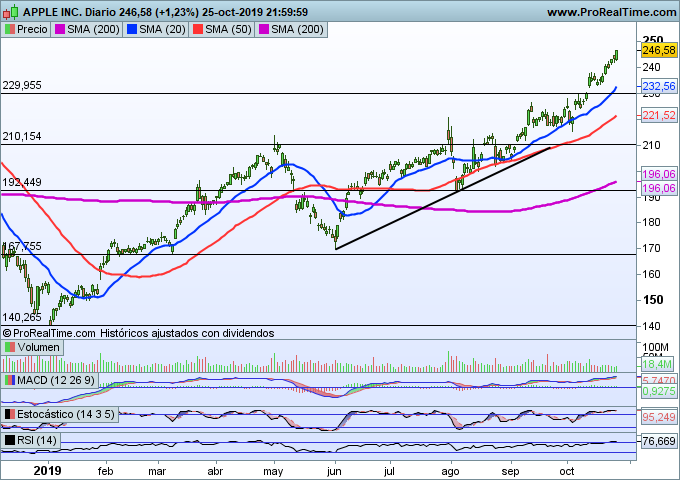Click the mar month label

tap(157, 471)
